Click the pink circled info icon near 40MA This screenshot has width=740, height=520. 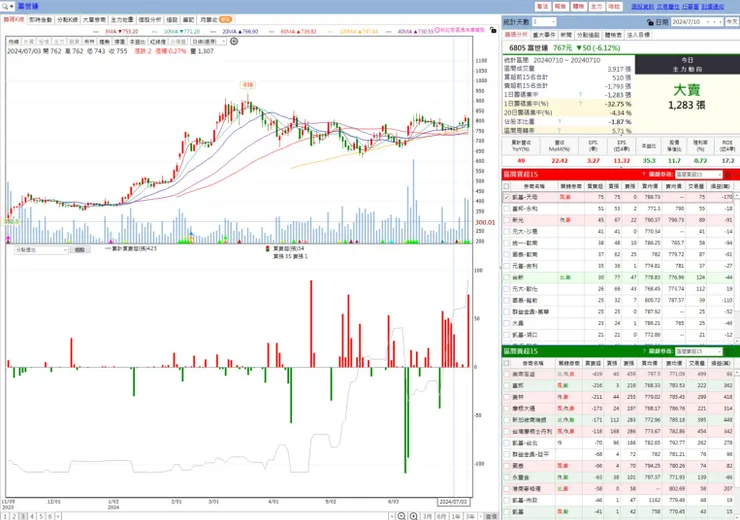pos(437,30)
